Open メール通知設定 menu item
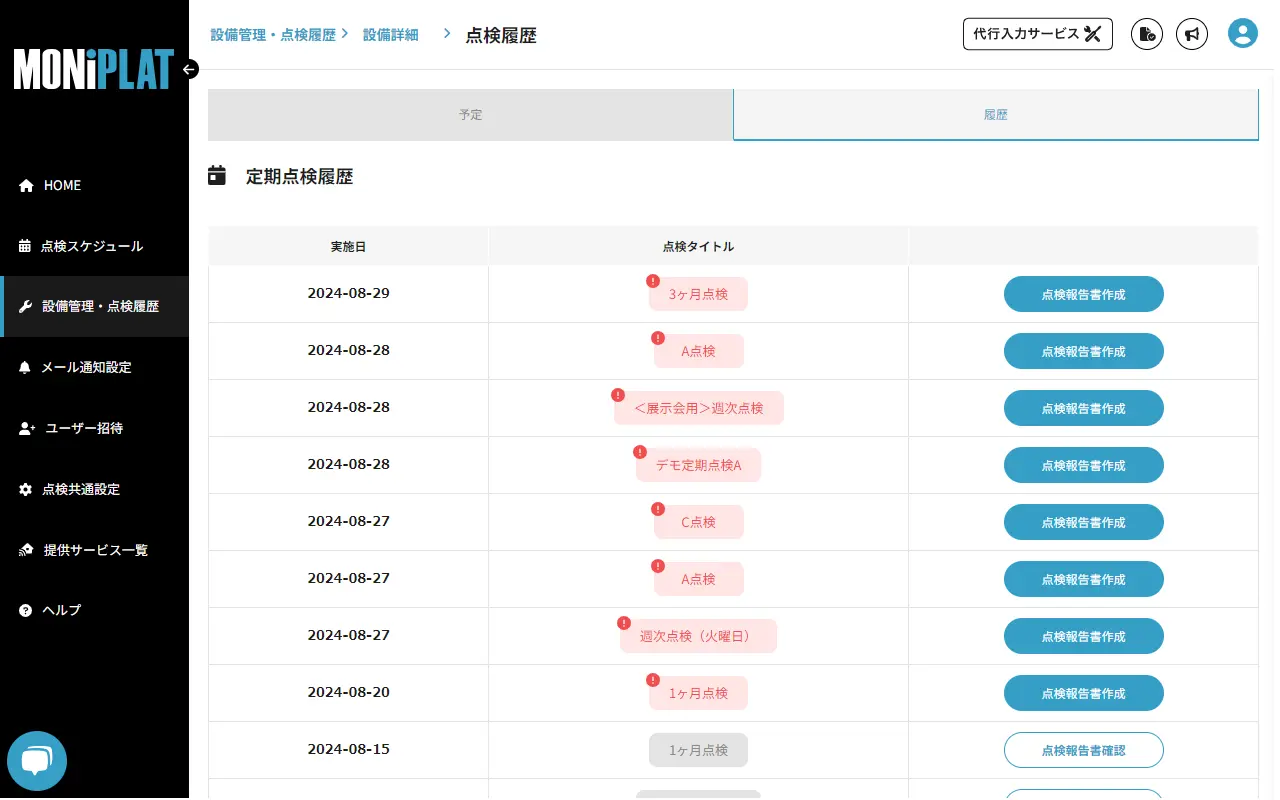 86,367
